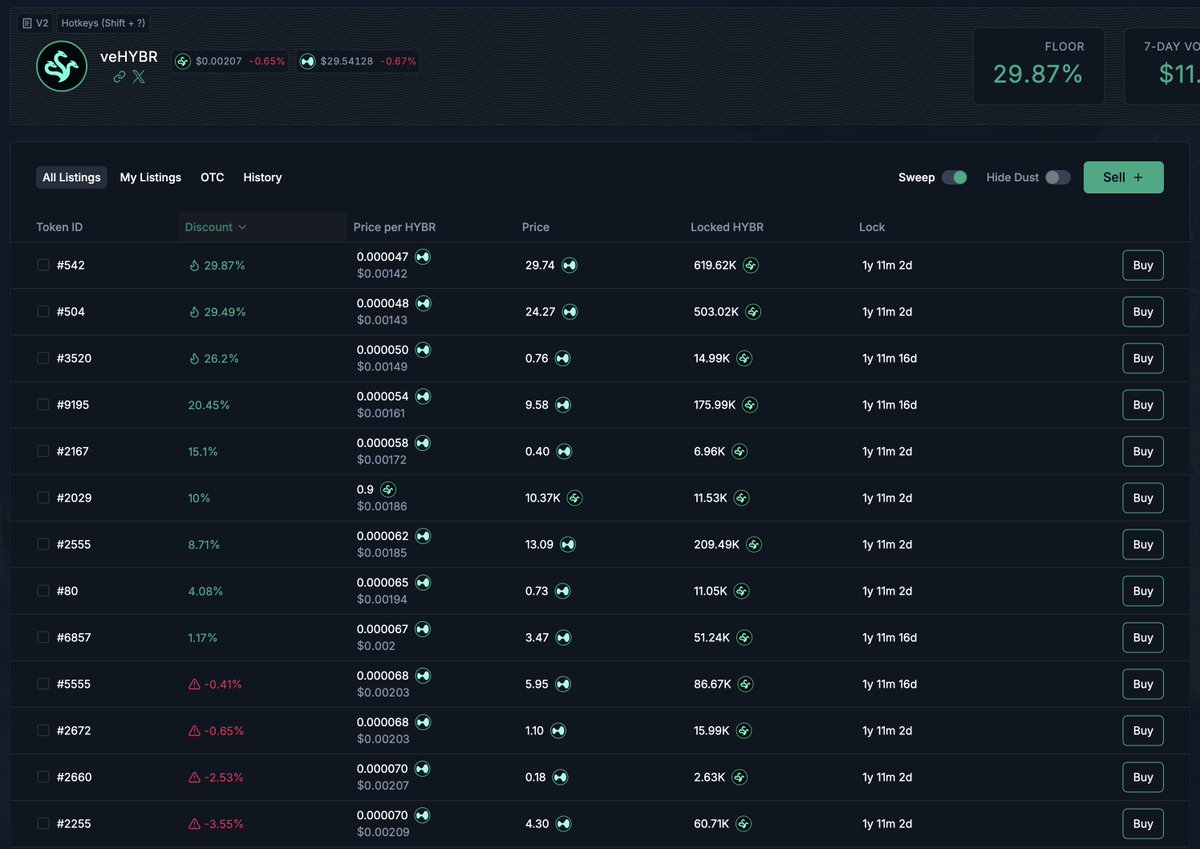
Task: Click the token icon next to price 24.27
Action: (570, 312)
